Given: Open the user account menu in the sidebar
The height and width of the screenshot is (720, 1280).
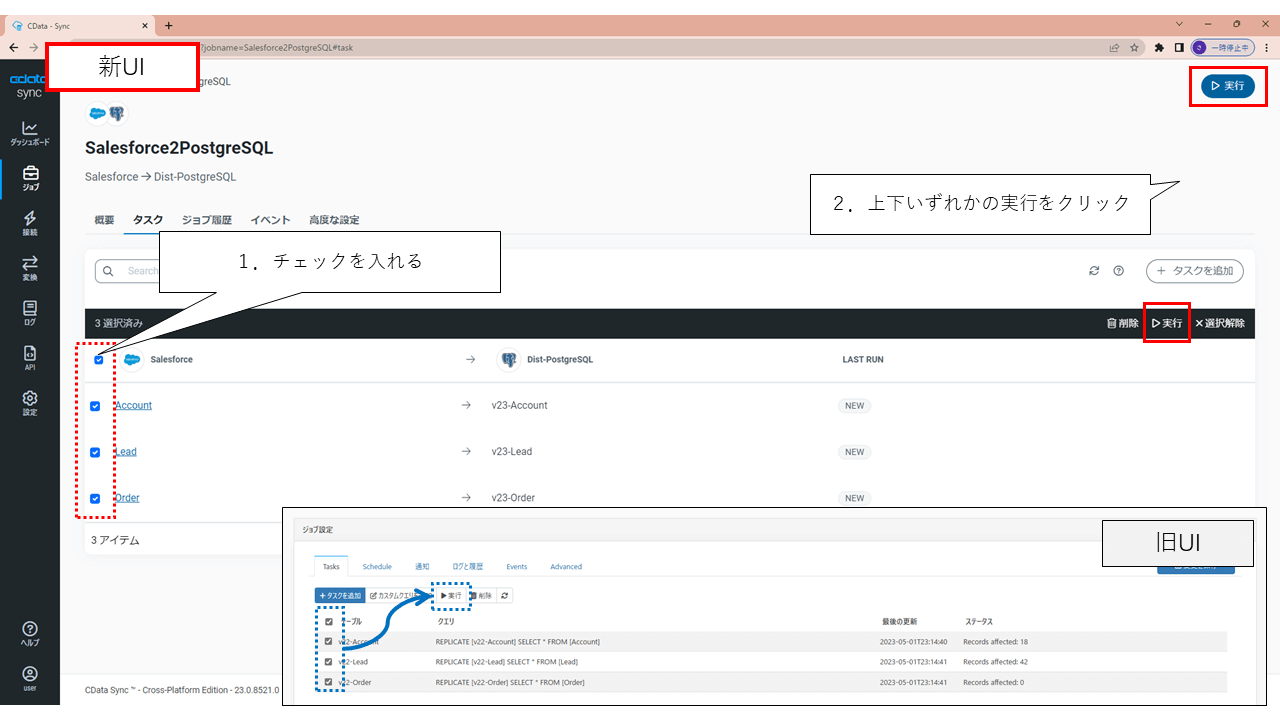Looking at the screenshot, I should [x=30, y=679].
